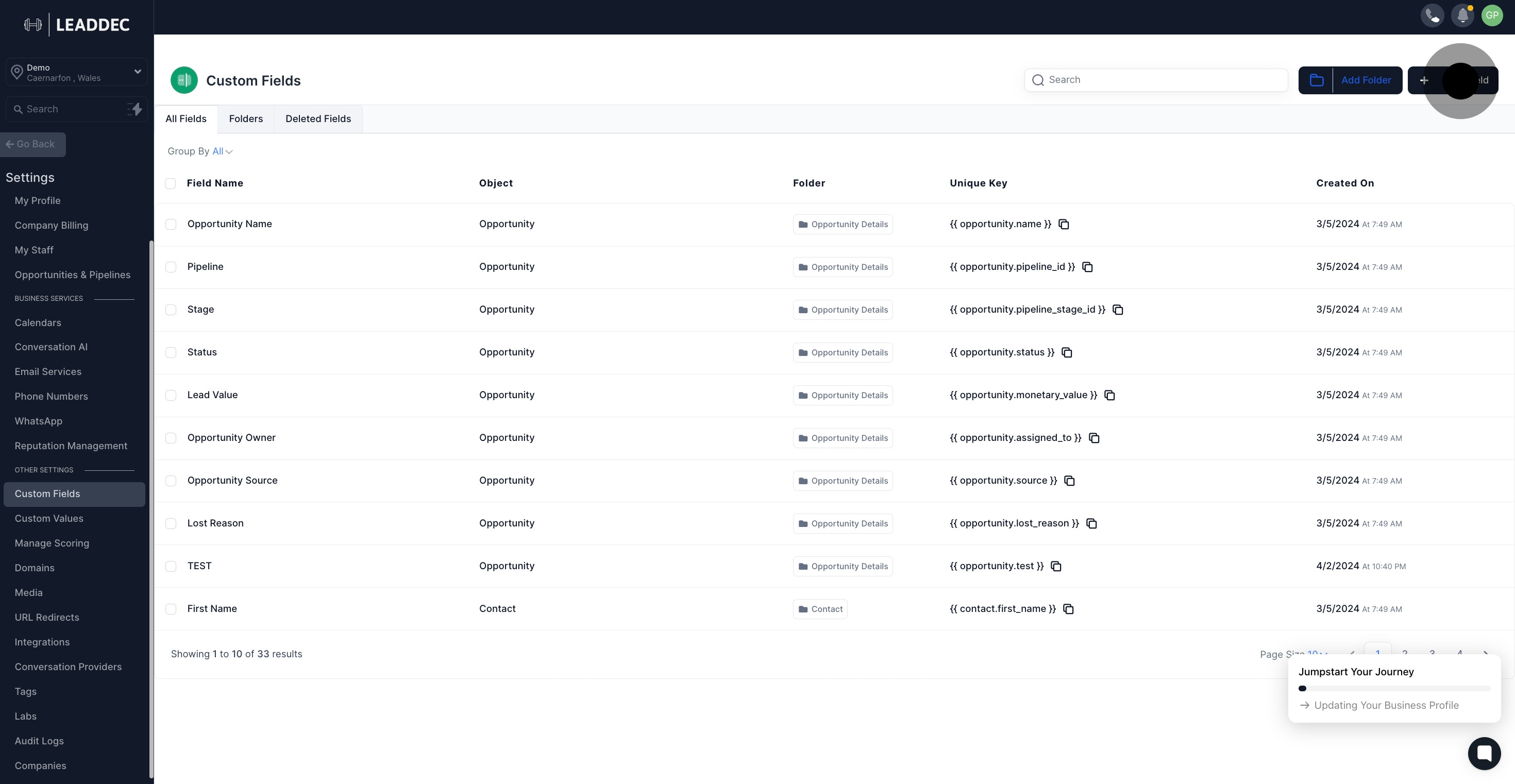Open Integrations in sidebar
Screen dimensions: 1515x784
42,642
